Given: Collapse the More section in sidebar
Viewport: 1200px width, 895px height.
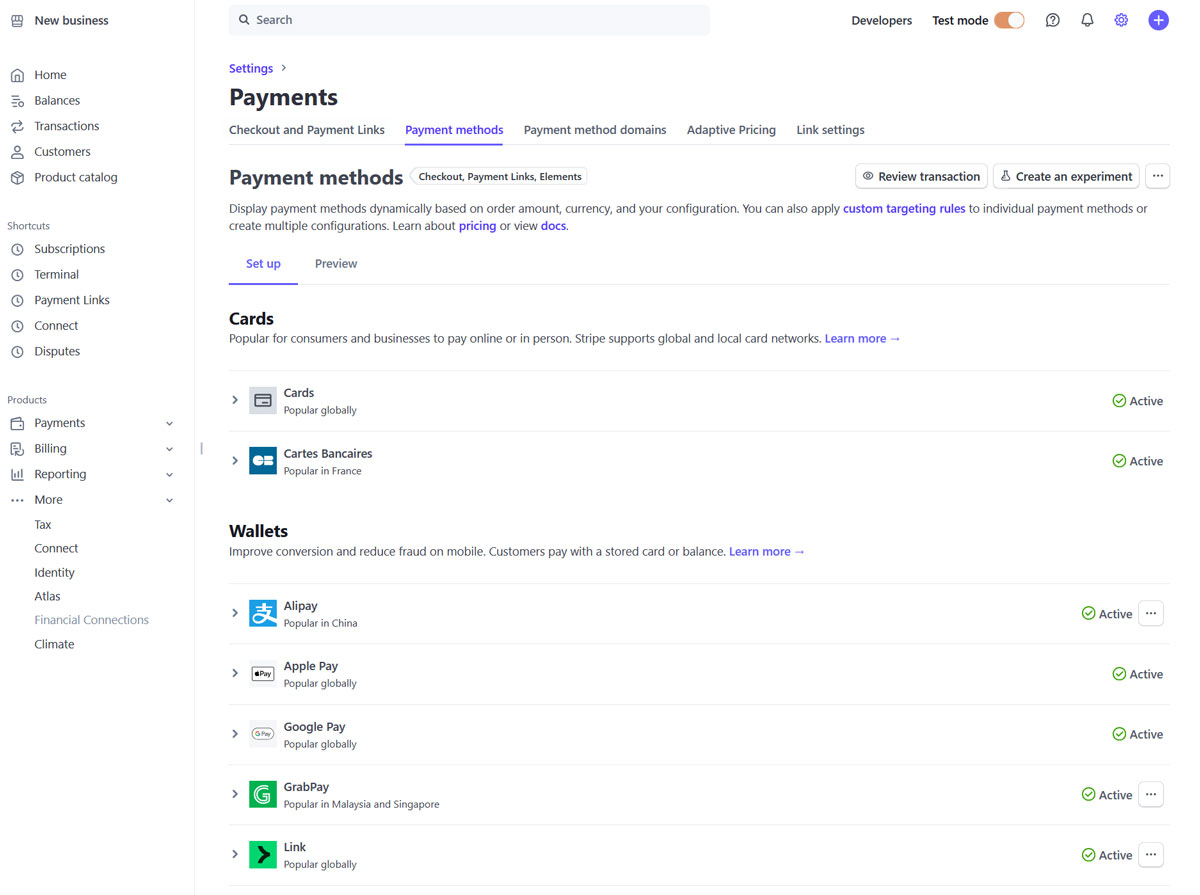Looking at the screenshot, I should click(x=169, y=500).
